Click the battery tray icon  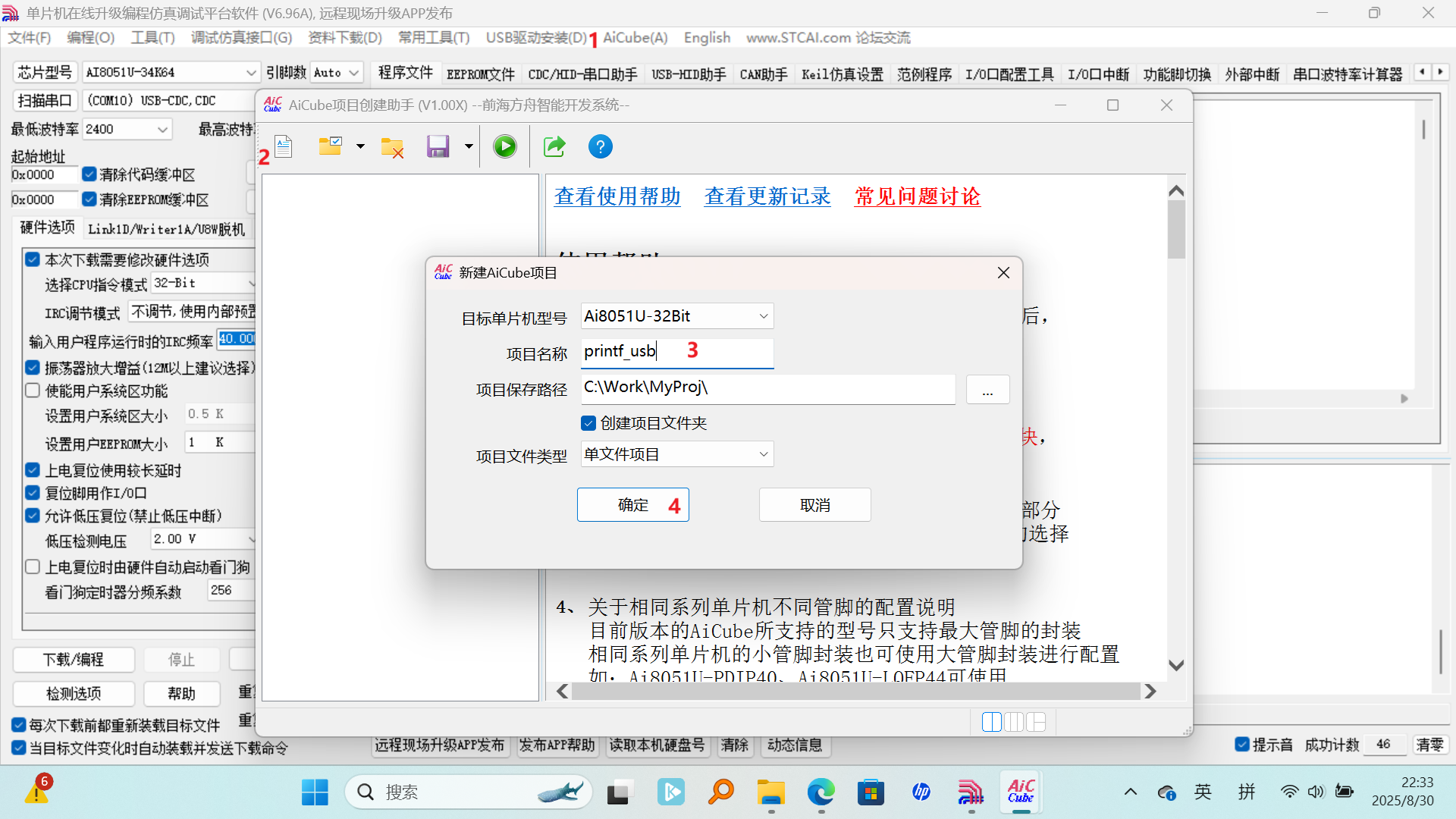point(1345,792)
